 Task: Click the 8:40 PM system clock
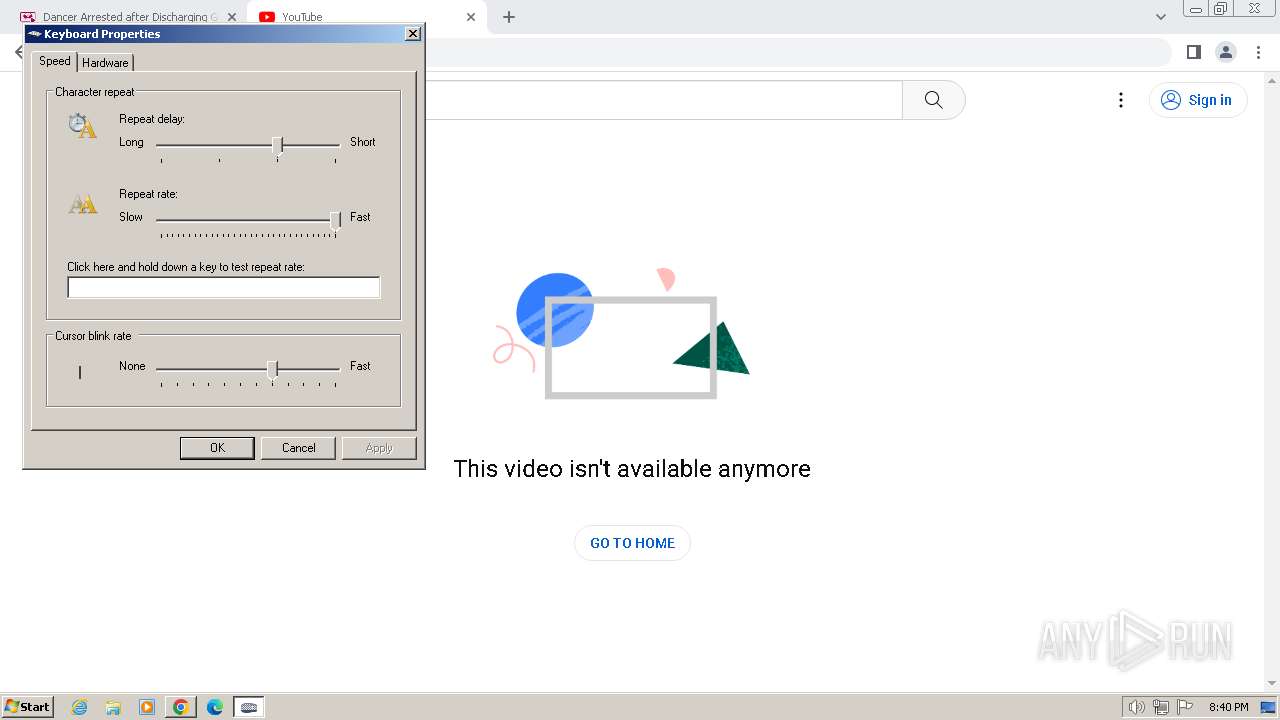point(1228,707)
